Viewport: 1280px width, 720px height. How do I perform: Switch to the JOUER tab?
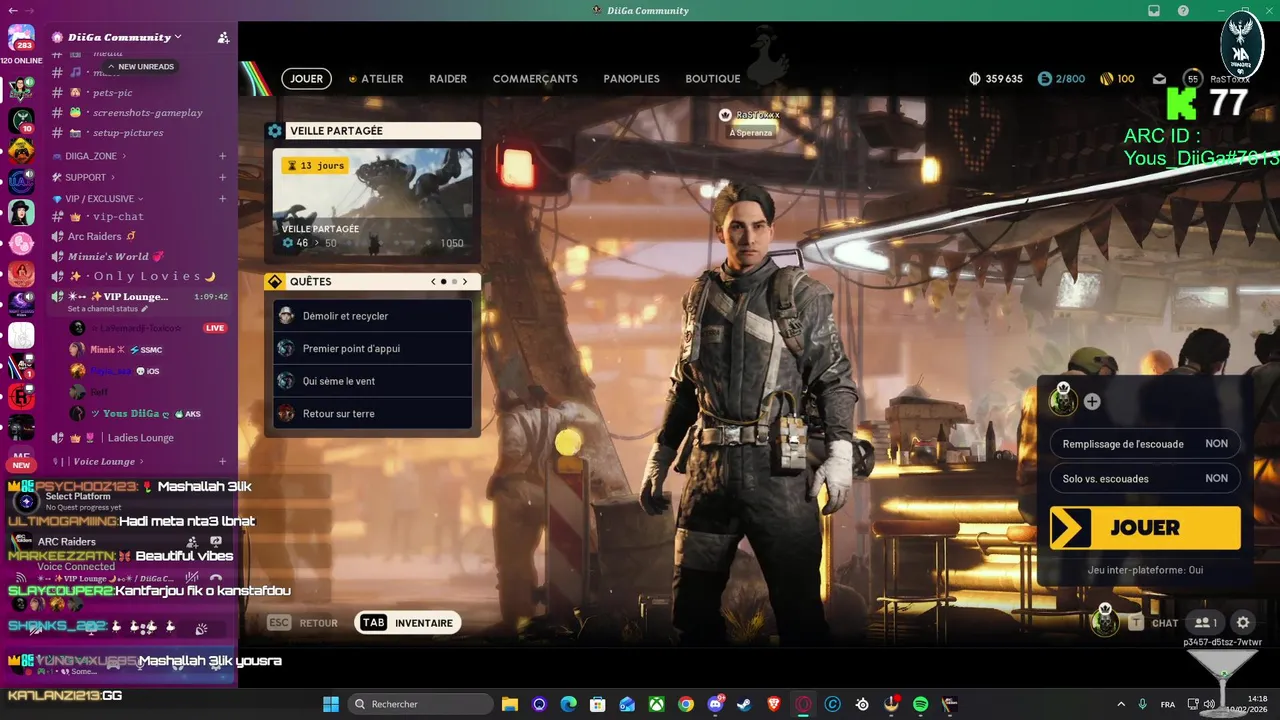pos(306,79)
